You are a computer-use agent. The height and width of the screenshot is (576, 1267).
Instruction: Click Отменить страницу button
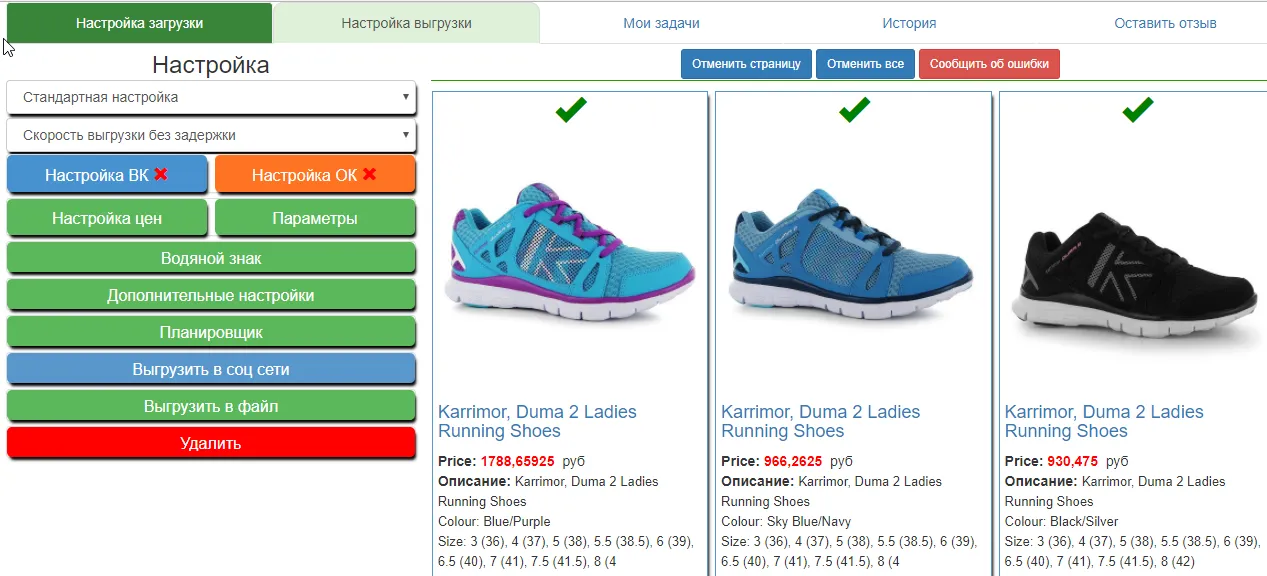[746, 64]
